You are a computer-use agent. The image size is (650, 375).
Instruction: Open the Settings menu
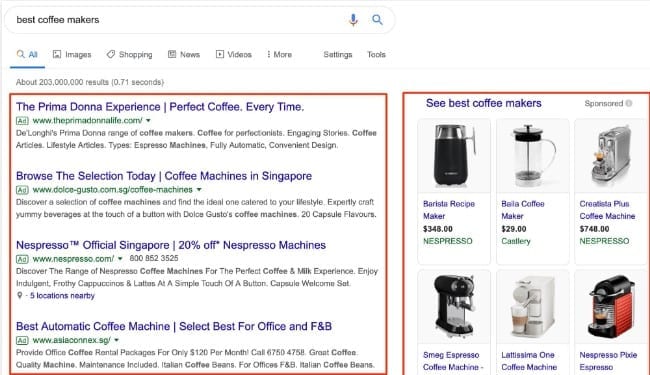pyautogui.click(x=337, y=54)
